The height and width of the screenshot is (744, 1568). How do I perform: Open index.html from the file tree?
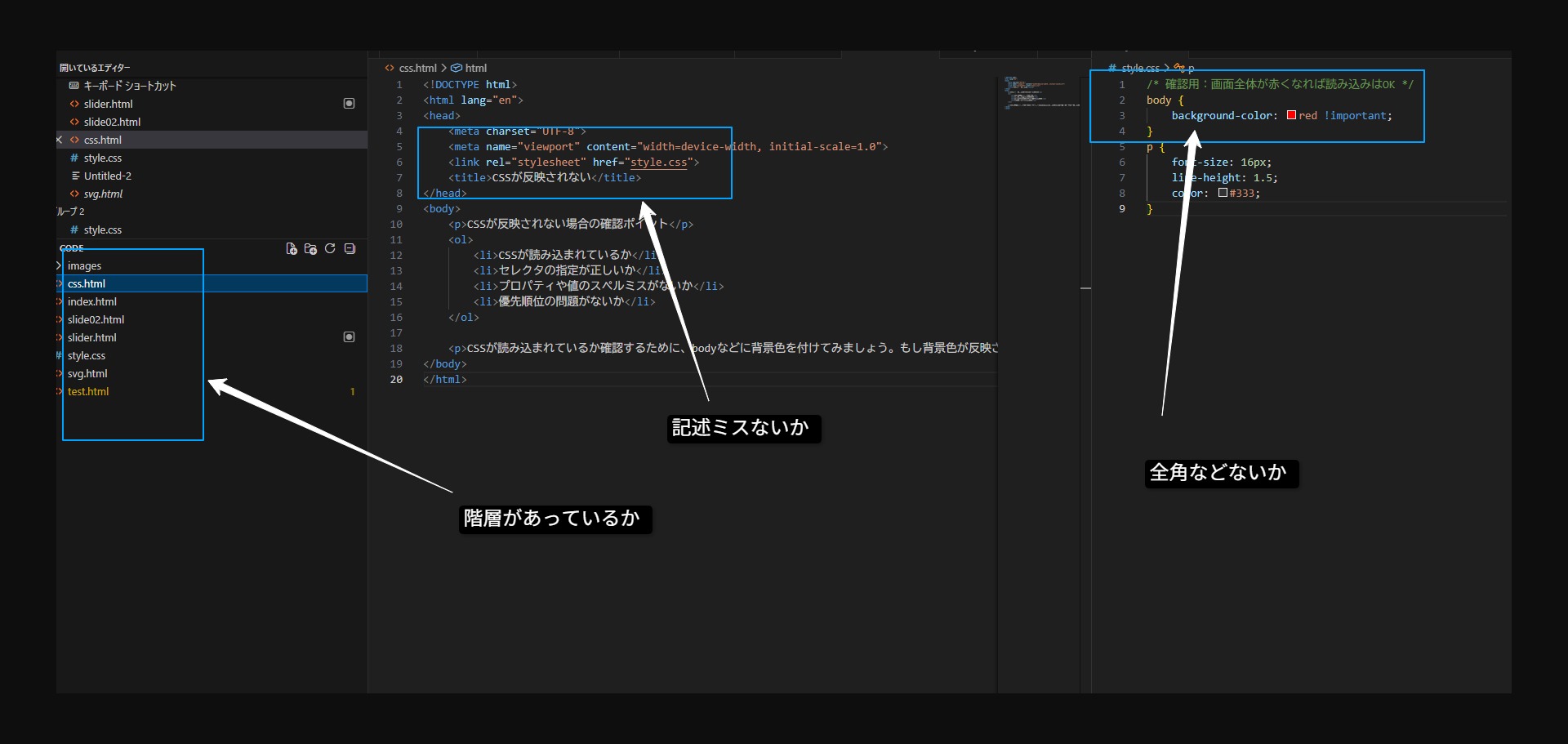pyautogui.click(x=91, y=302)
